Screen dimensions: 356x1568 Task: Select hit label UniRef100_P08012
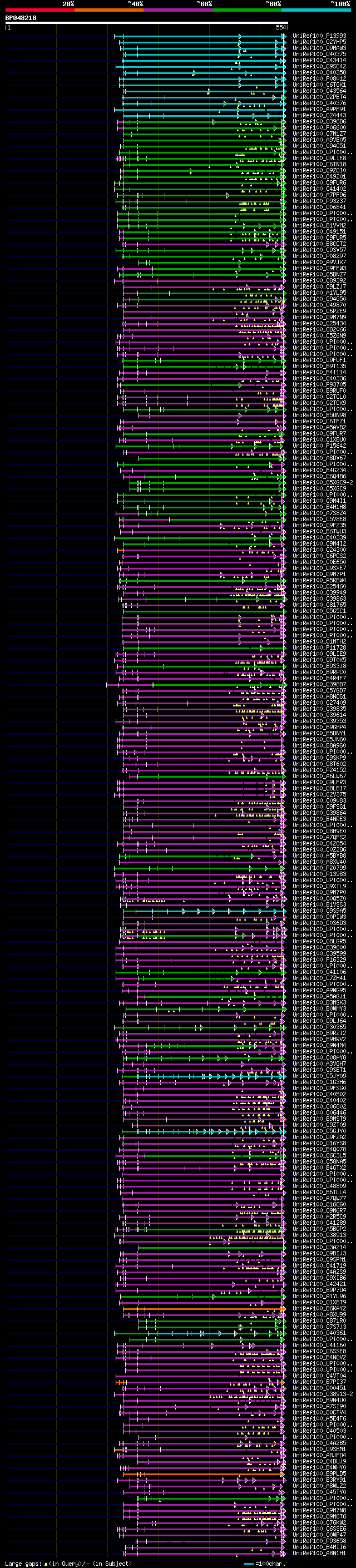[x=319, y=78]
